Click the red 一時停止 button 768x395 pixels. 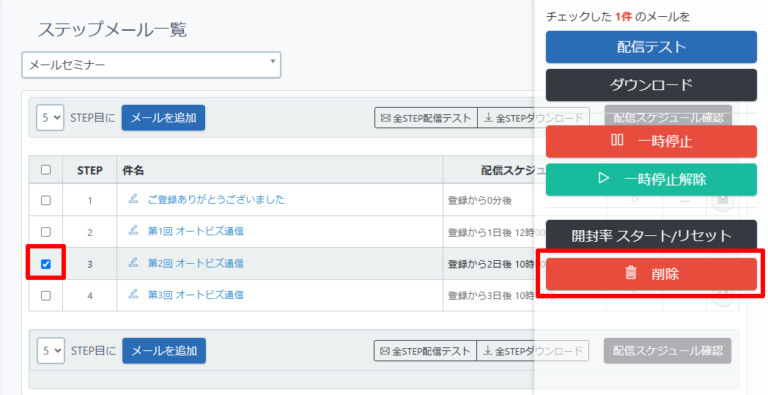pyautogui.click(x=651, y=141)
